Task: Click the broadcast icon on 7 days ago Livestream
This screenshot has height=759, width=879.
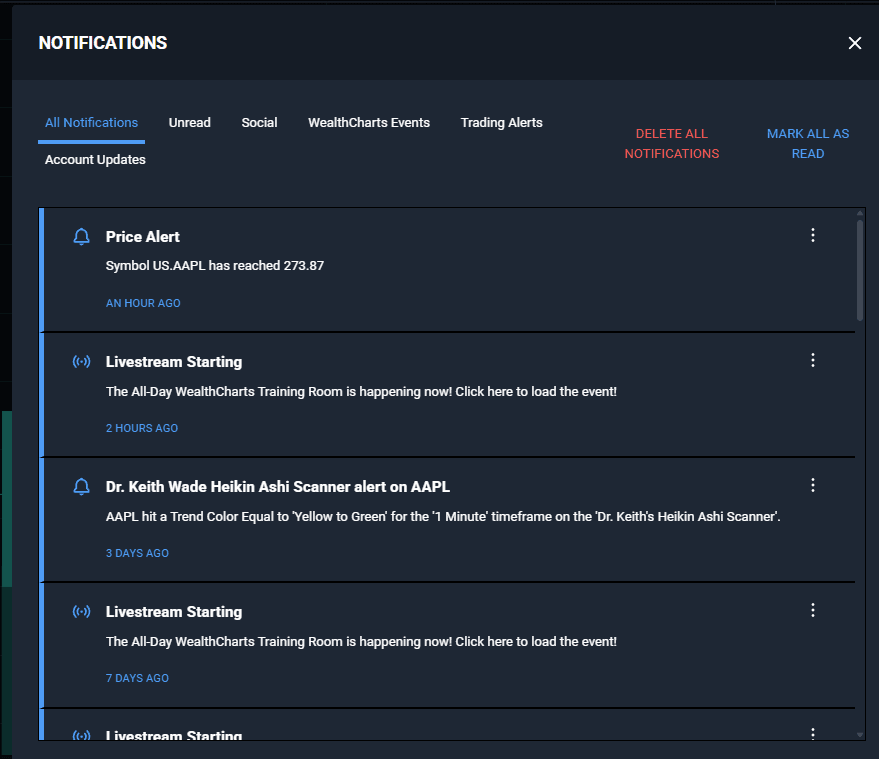Action: [81, 612]
